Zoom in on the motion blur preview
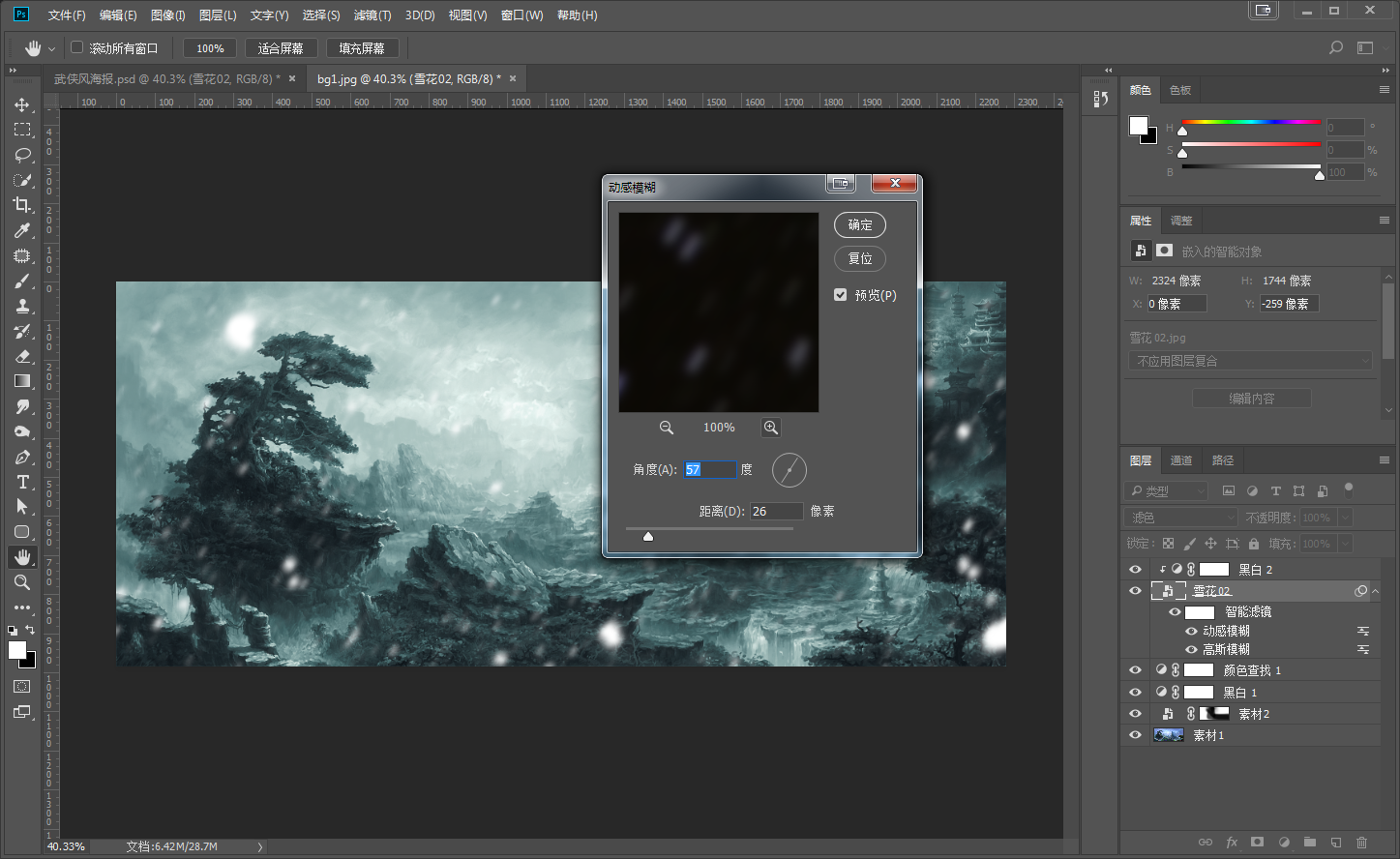 (x=770, y=428)
